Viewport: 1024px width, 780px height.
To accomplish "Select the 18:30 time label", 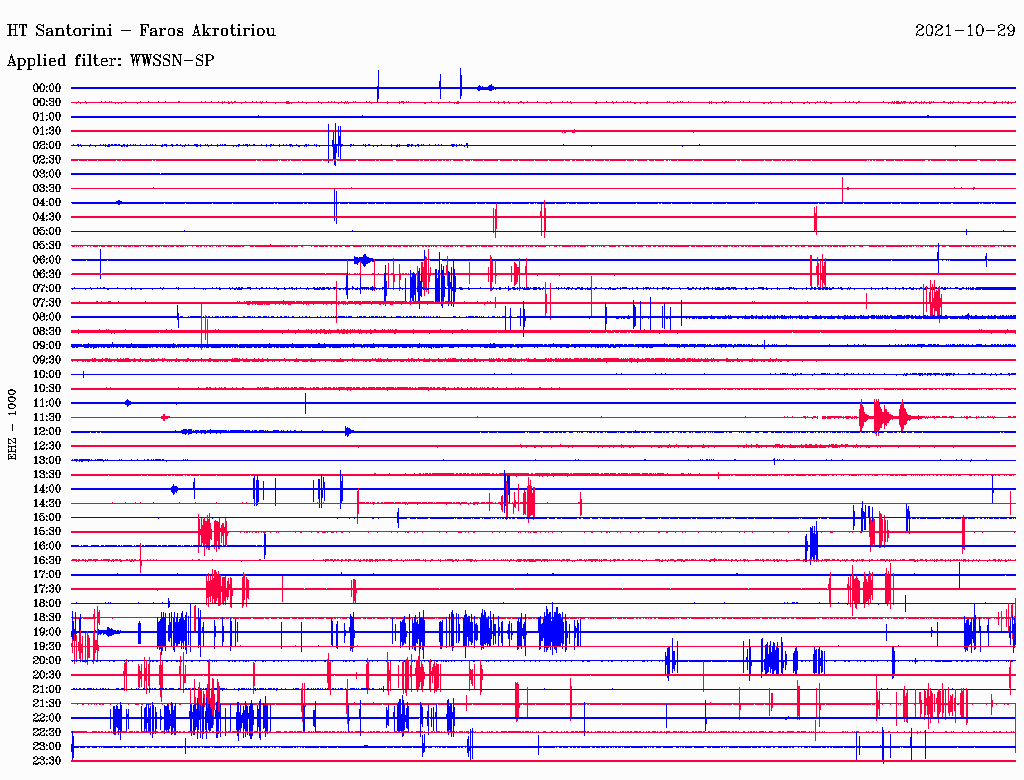I will pyautogui.click(x=47, y=617).
